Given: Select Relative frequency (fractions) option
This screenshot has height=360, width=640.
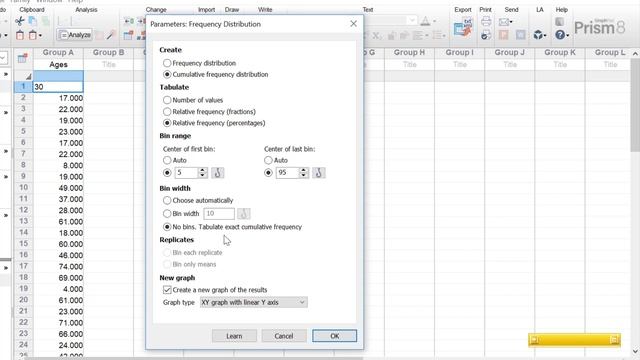Looking at the screenshot, I should (x=167, y=111).
